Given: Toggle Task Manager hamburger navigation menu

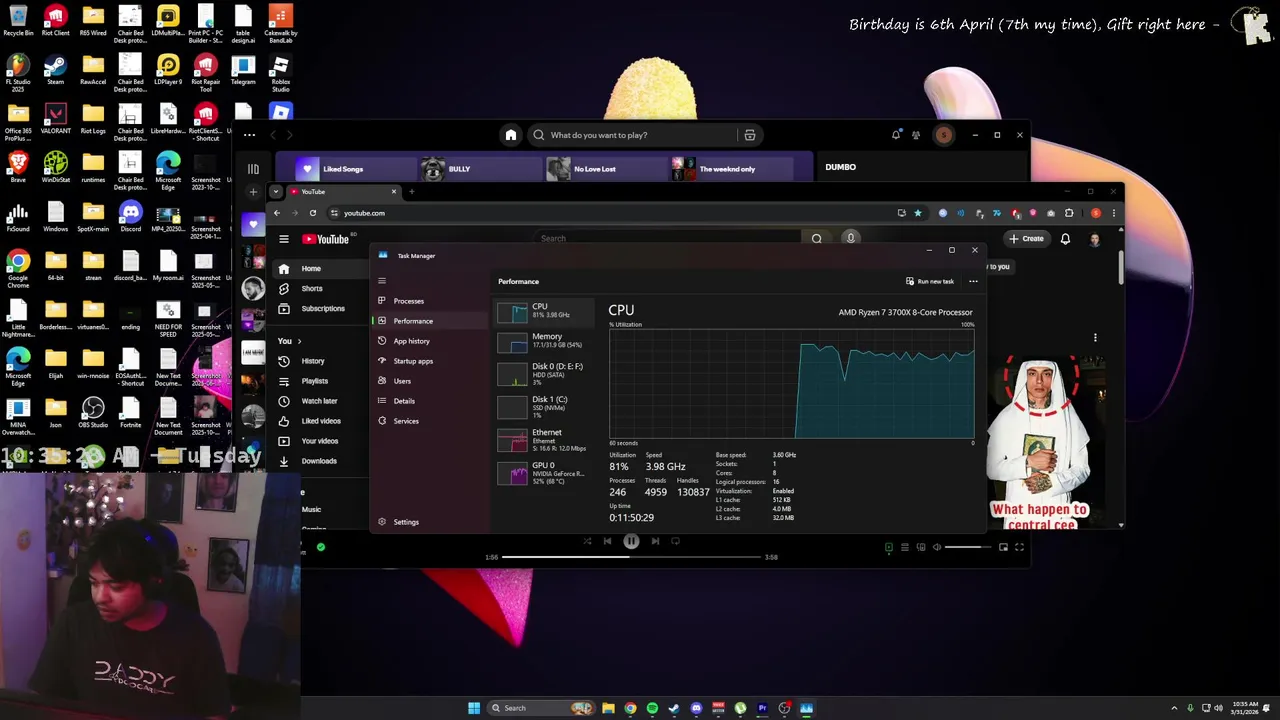Looking at the screenshot, I should point(381,281).
